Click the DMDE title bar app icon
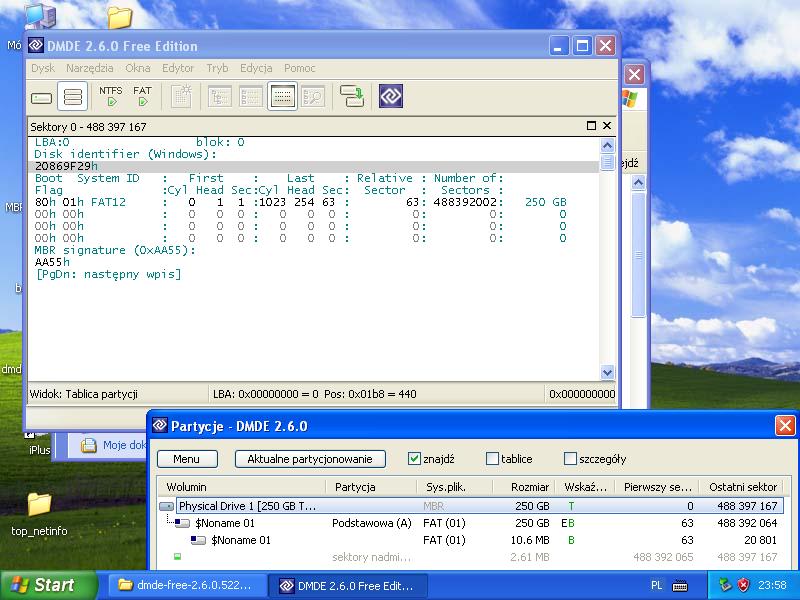The height and width of the screenshot is (600, 800). [36, 46]
